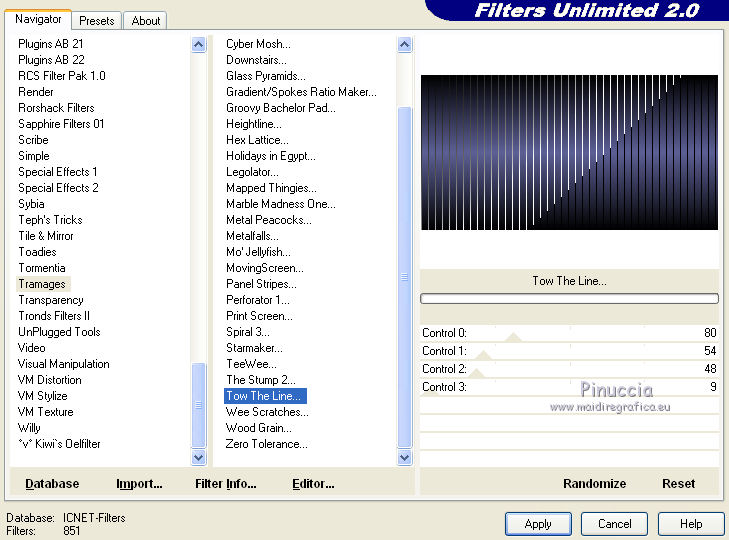Click the Apply button
729x540 pixels.
click(538, 524)
